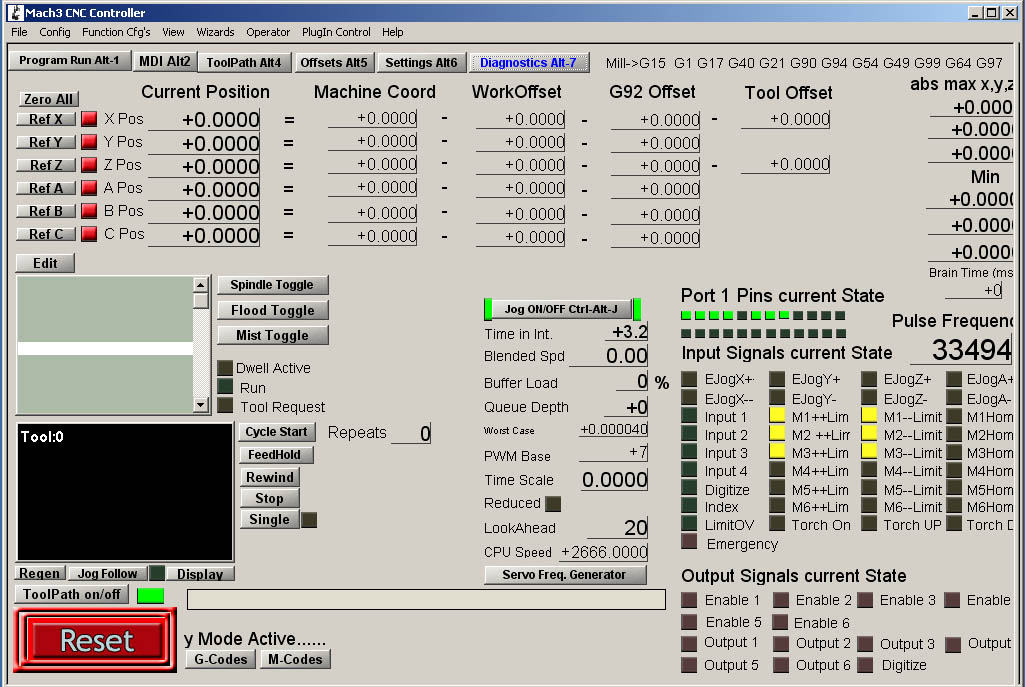
Task: Open the Config menu
Action: pos(54,32)
